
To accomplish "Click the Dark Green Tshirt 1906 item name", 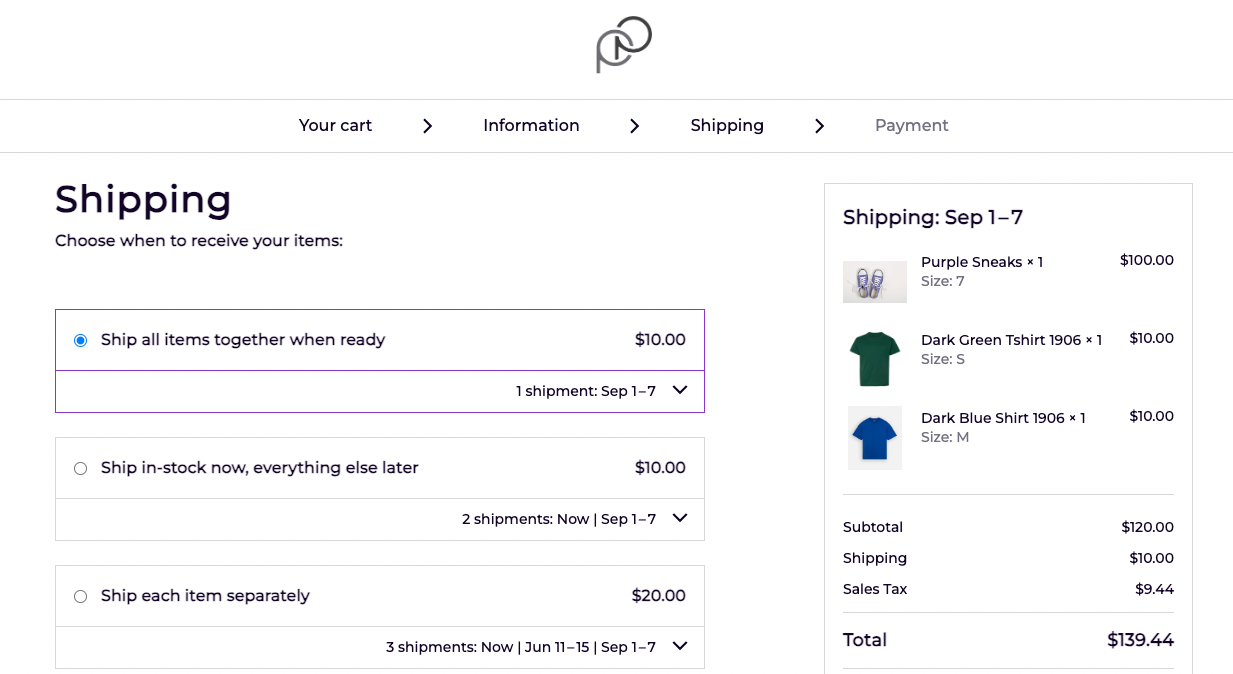I will click(1000, 340).
